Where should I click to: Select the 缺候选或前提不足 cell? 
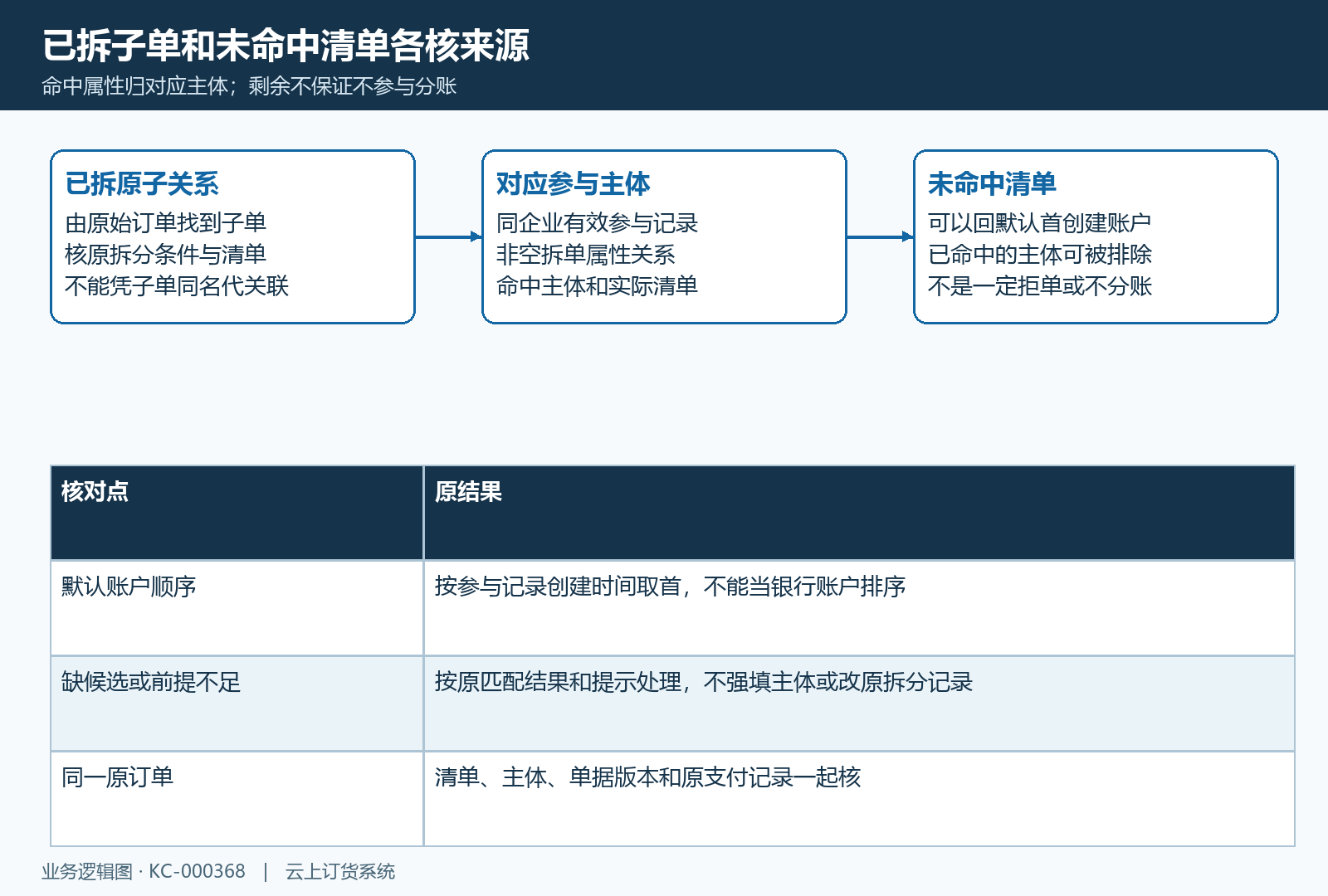[237, 704]
